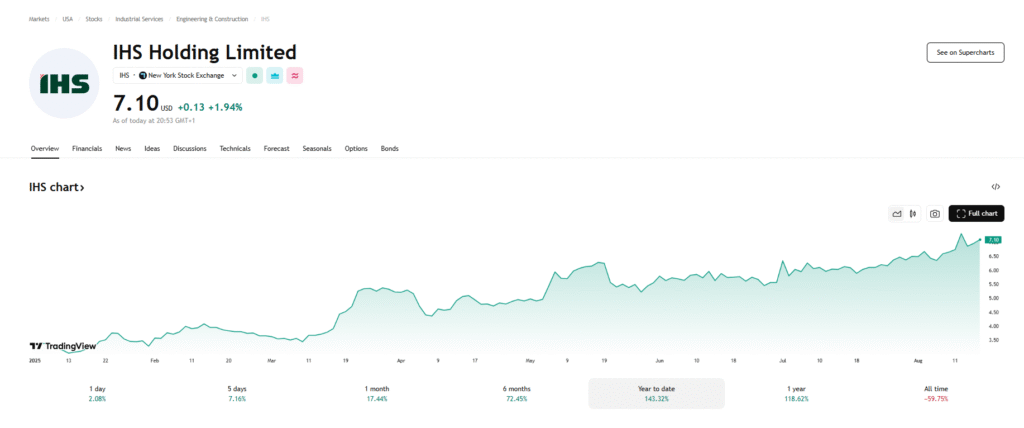Select the 1 month range
1024x428 pixels.
pyautogui.click(x=377, y=393)
